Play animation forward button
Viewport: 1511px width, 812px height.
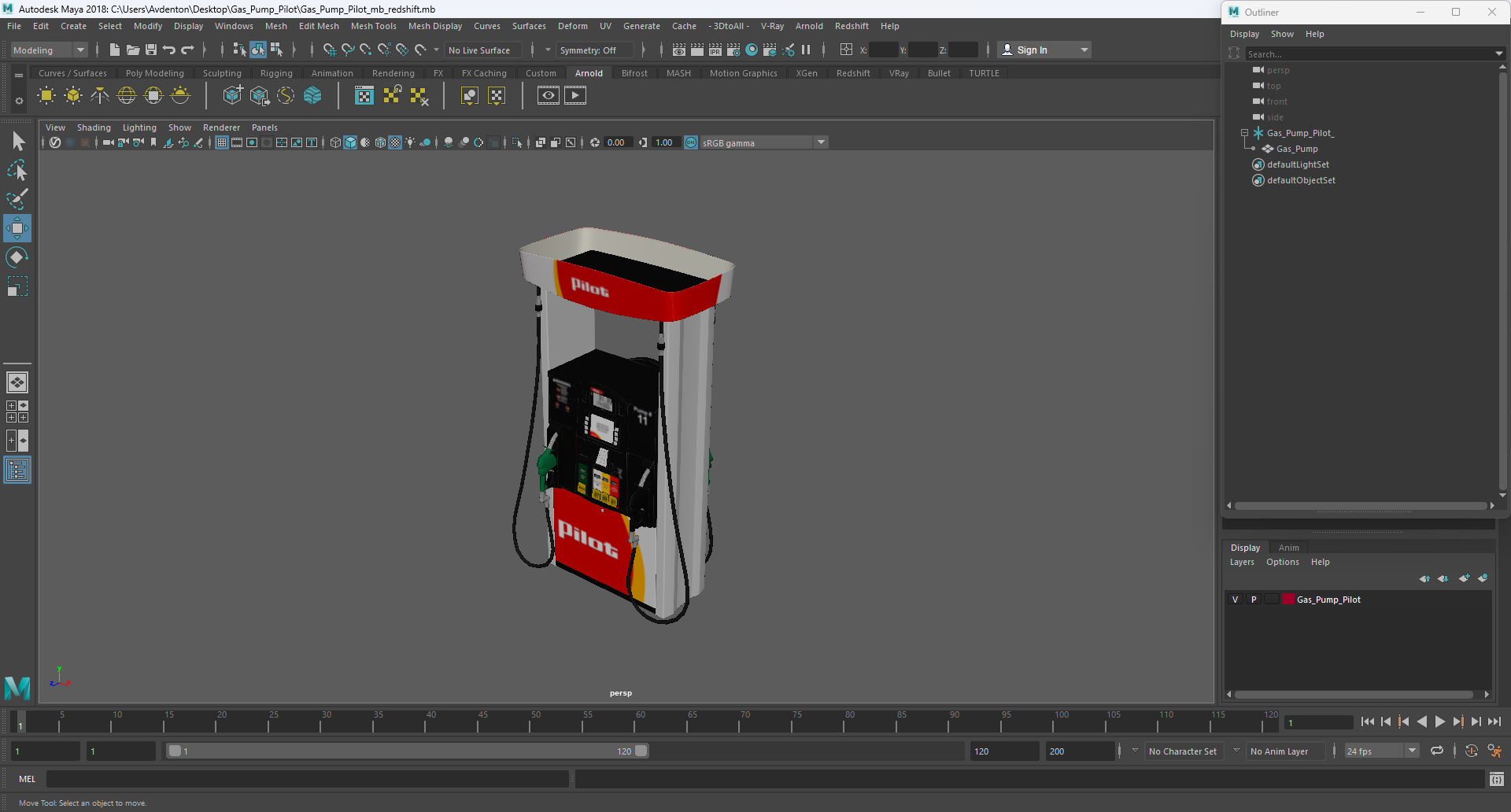[1439, 721]
